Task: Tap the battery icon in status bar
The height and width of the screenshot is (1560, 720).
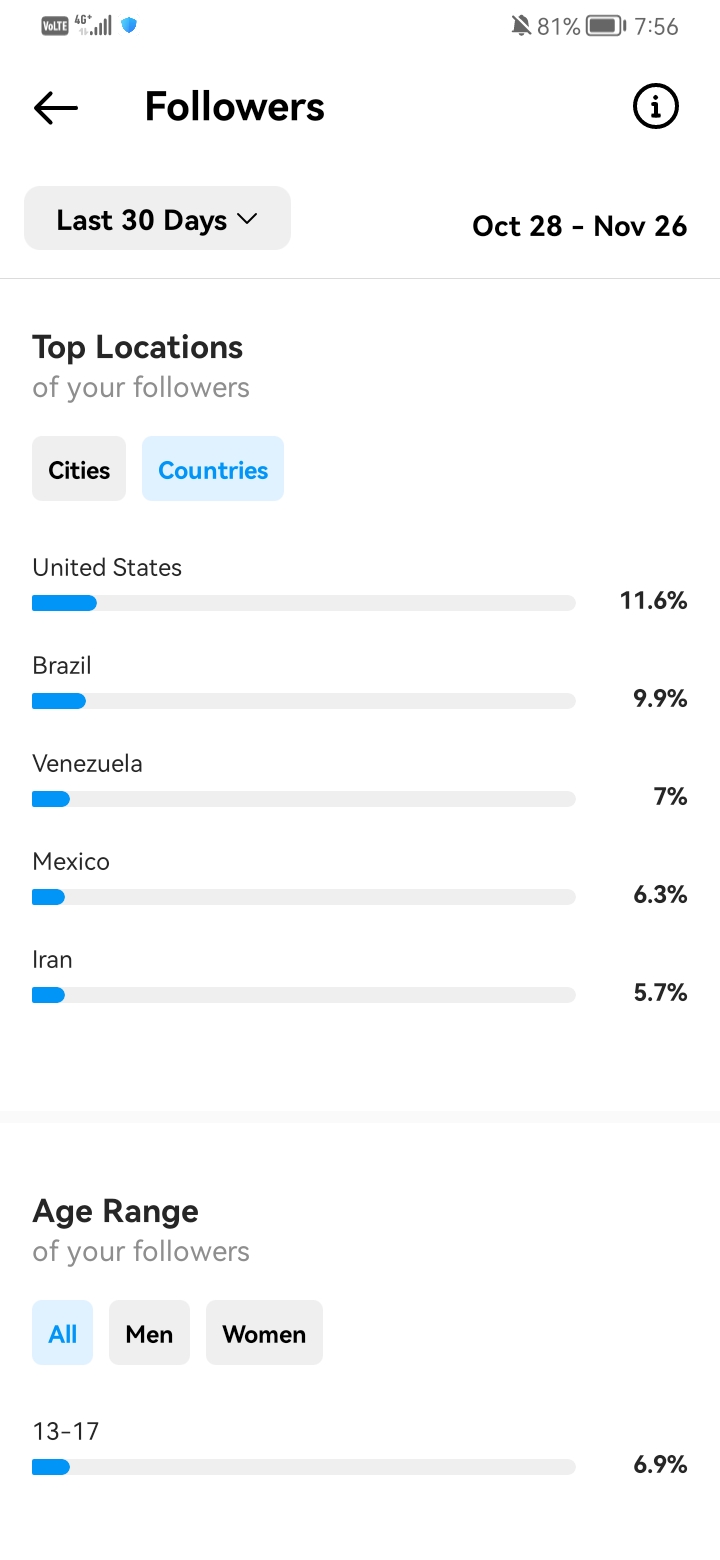Action: (x=606, y=26)
